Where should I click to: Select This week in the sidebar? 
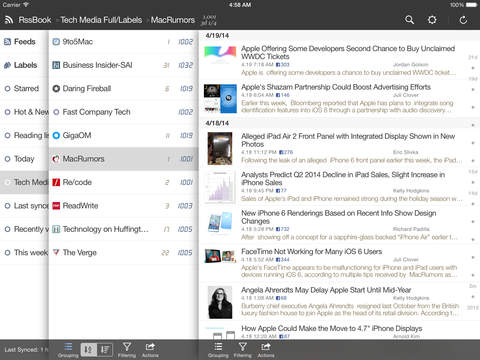tap(24, 253)
